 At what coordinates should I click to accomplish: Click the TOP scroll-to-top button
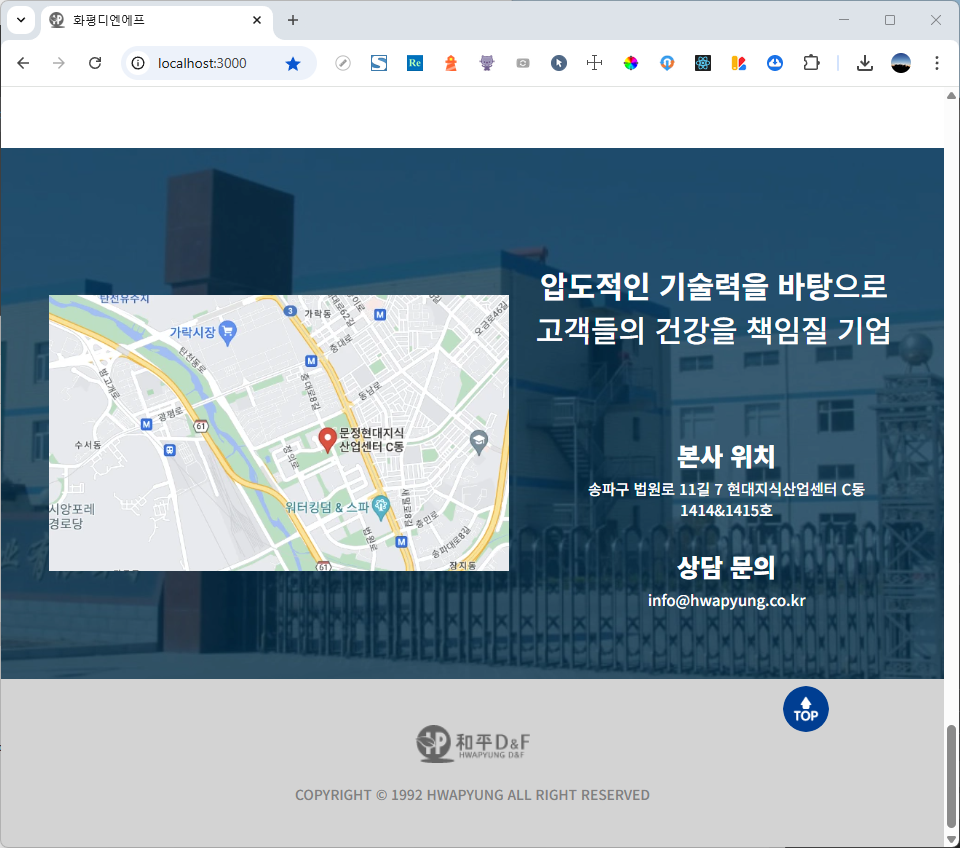[x=805, y=709]
